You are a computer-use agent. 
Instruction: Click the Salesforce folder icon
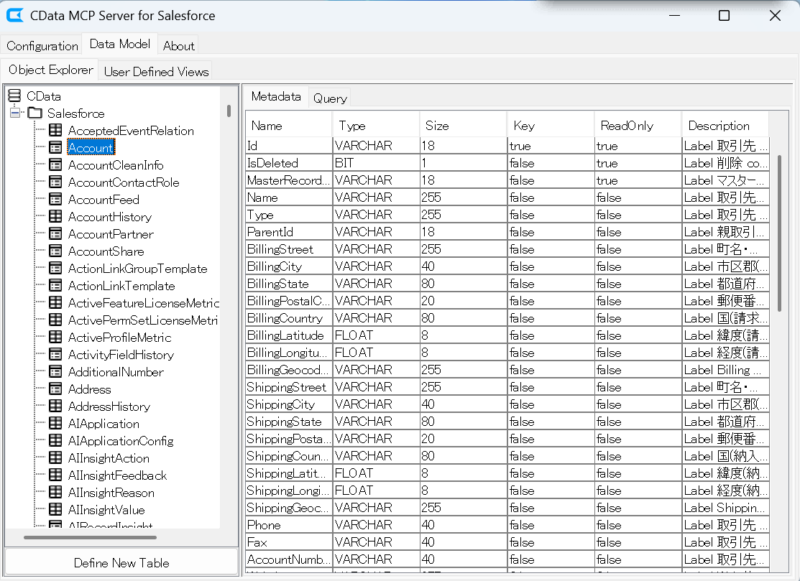click(x=35, y=113)
